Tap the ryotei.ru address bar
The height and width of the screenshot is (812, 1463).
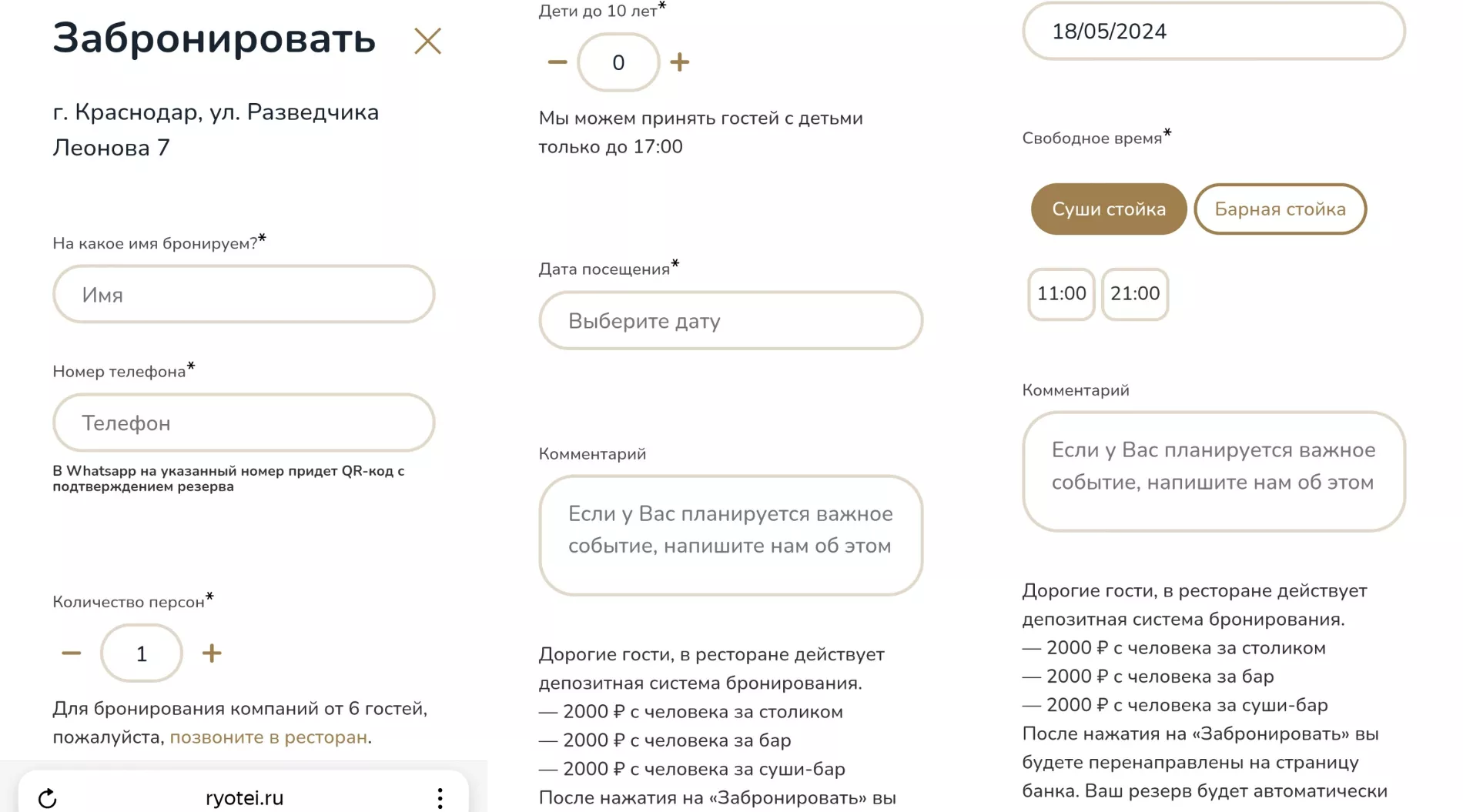click(244, 798)
